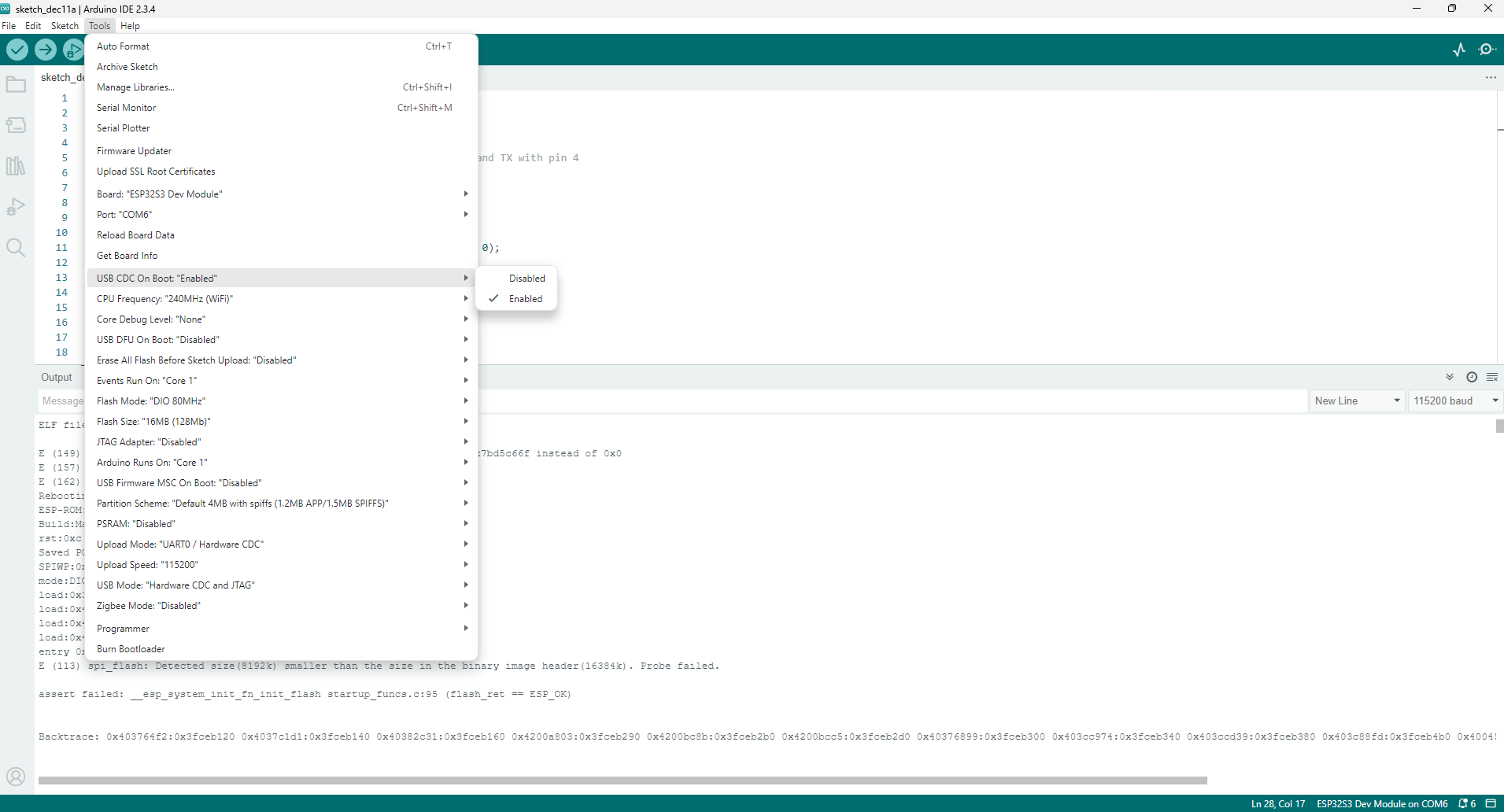Open the Debug sidebar icon
The image size is (1504, 812).
coord(16,207)
